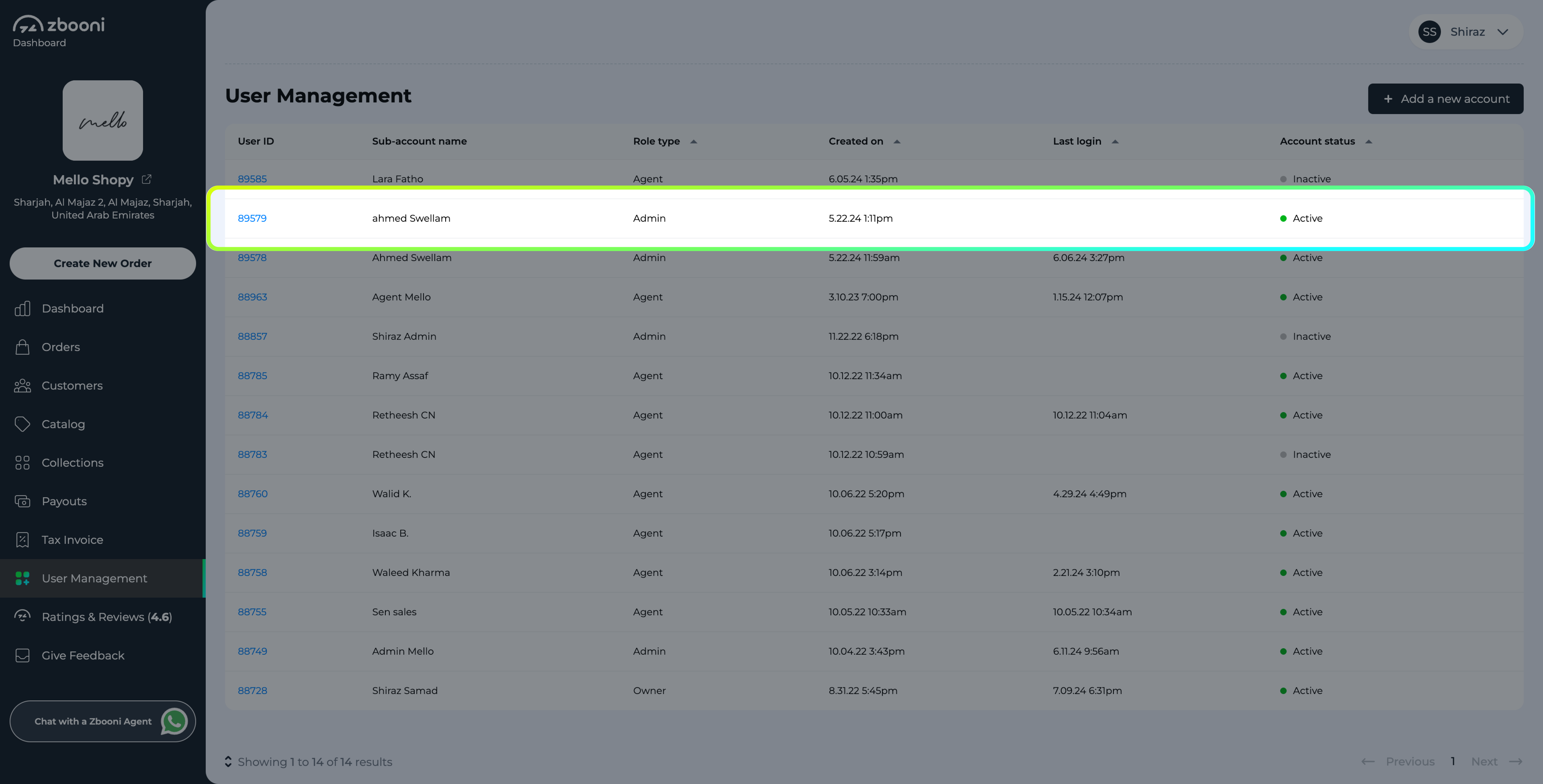Image resolution: width=1543 pixels, height=784 pixels.
Task: Open user ID 88728 link
Action: coord(252,691)
